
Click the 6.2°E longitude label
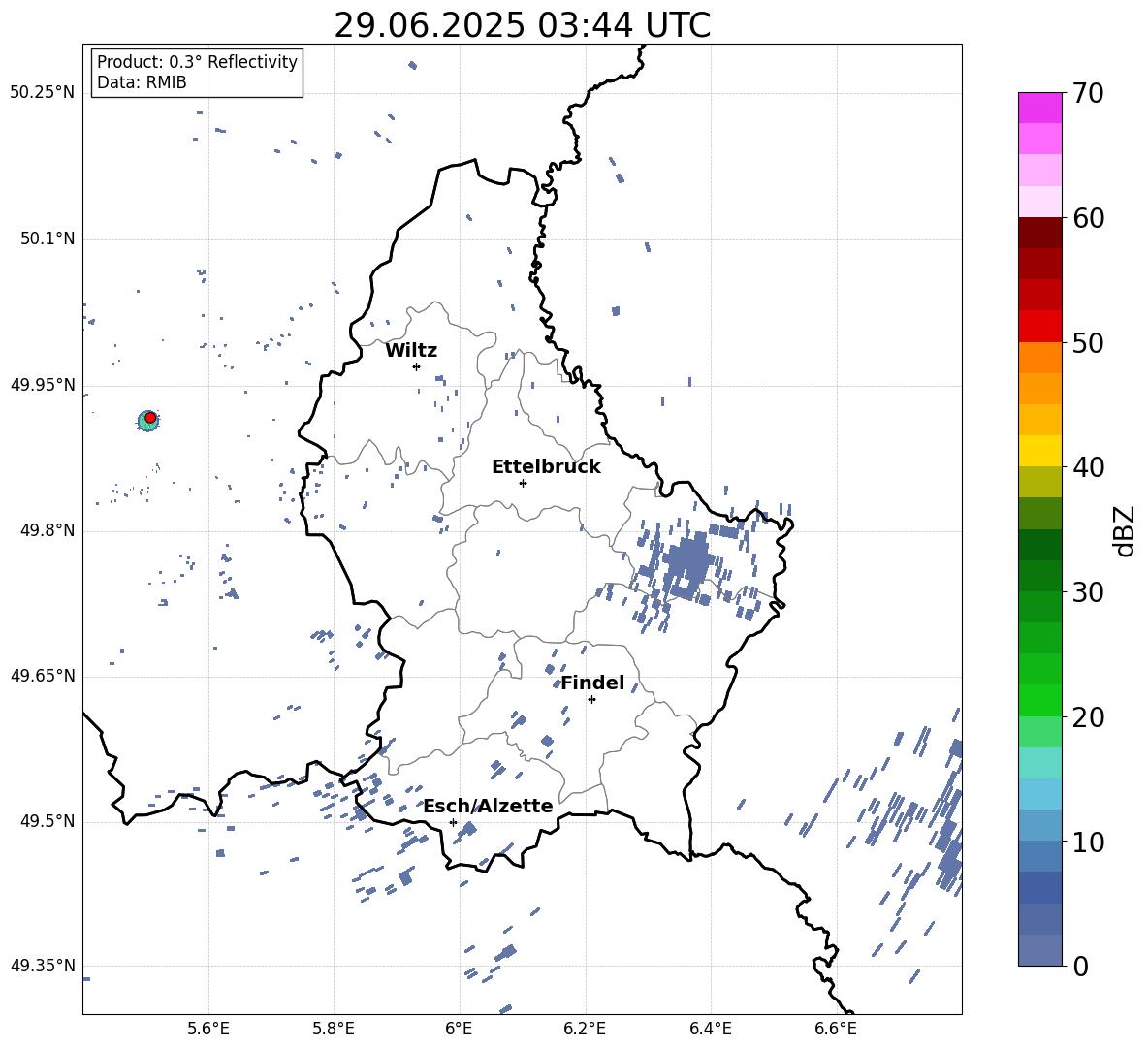[x=585, y=1029]
